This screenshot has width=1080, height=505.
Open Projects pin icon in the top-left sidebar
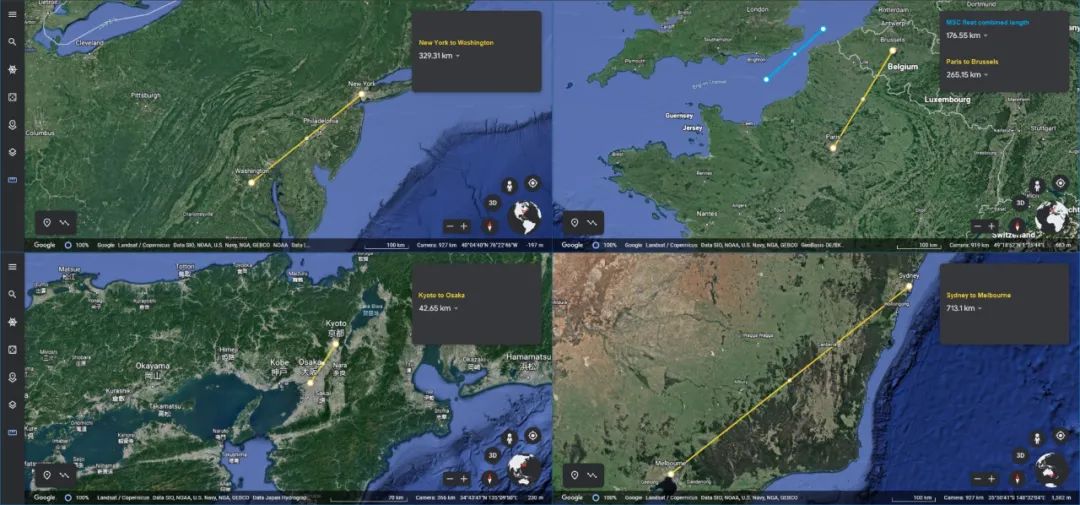(12, 125)
